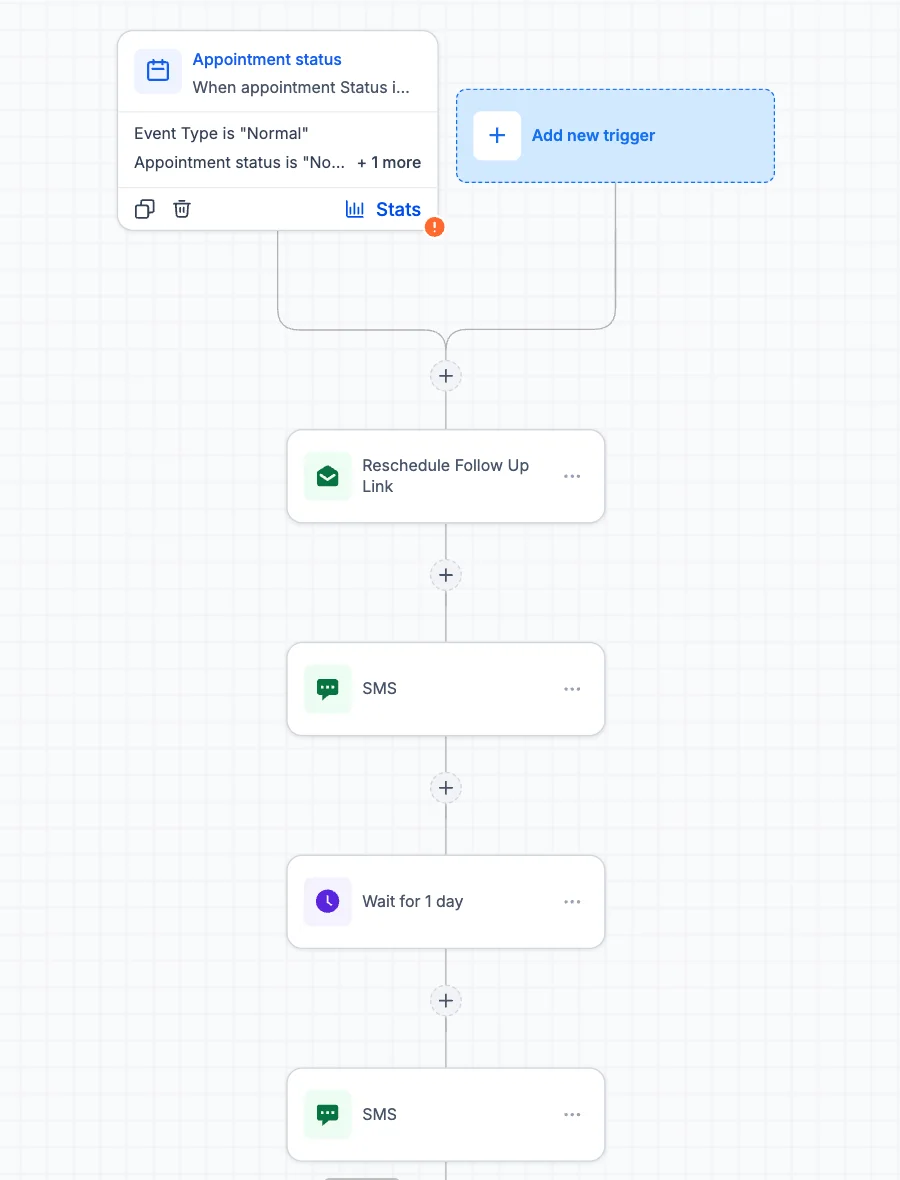This screenshot has width=900, height=1180.
Task: Add action below Wait for 1 day
Action: click(445, 1001)
